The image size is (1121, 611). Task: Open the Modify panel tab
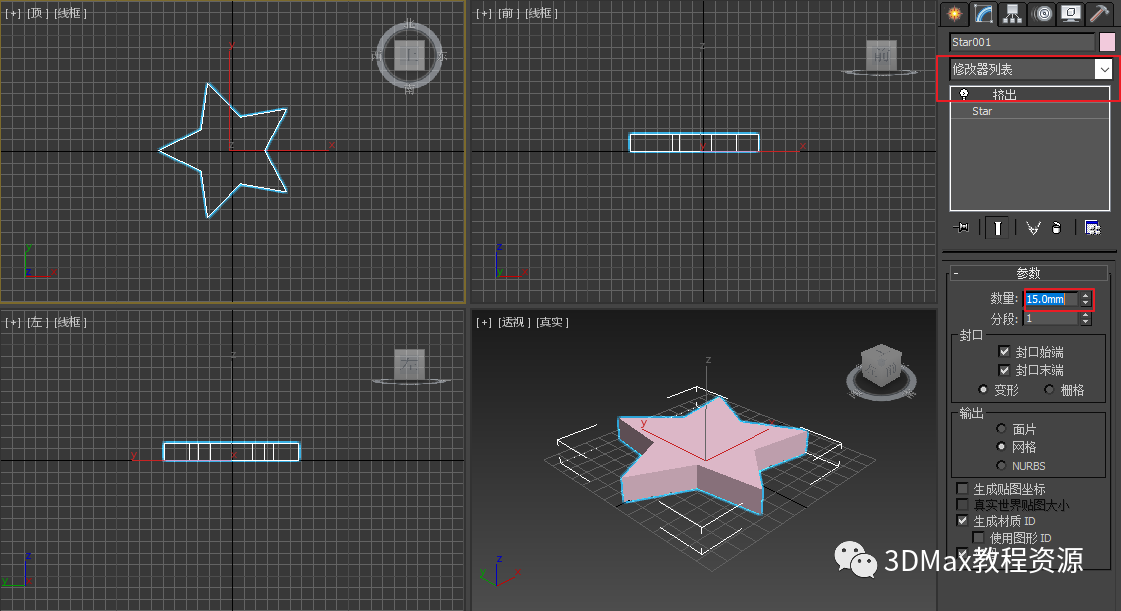[984, 14]
